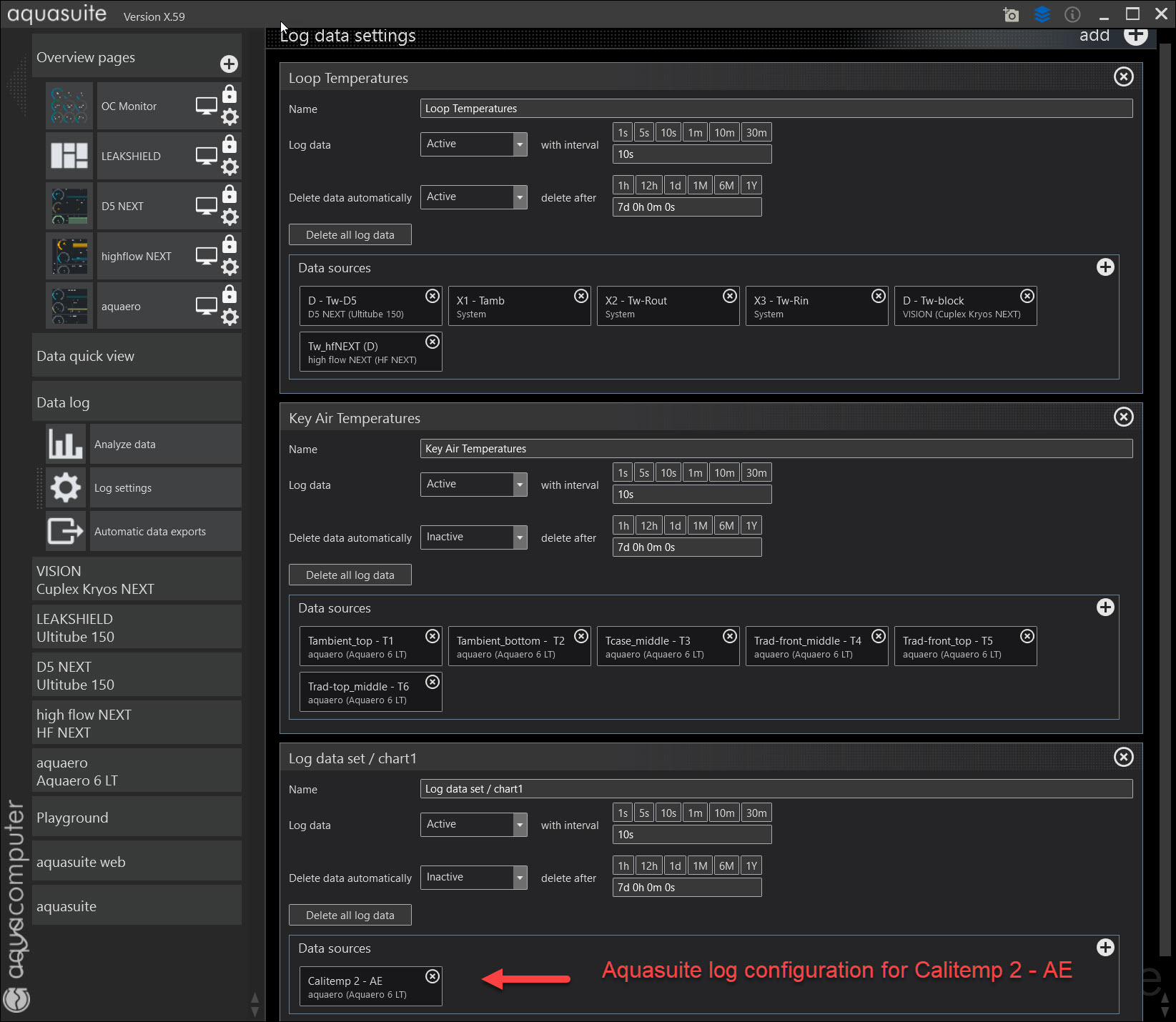Add a data source to Key Air Temperatures
The image size is (1176, 1022).
1105,607
